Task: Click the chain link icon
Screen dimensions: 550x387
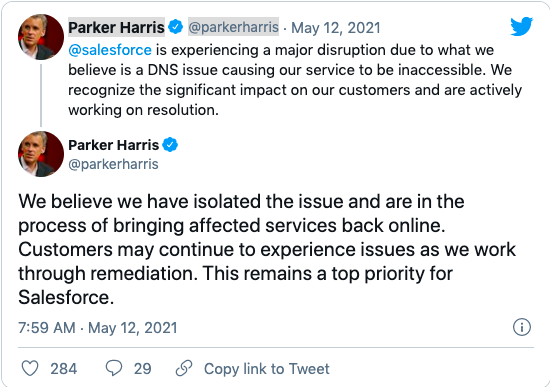Action: click(184, 368)
